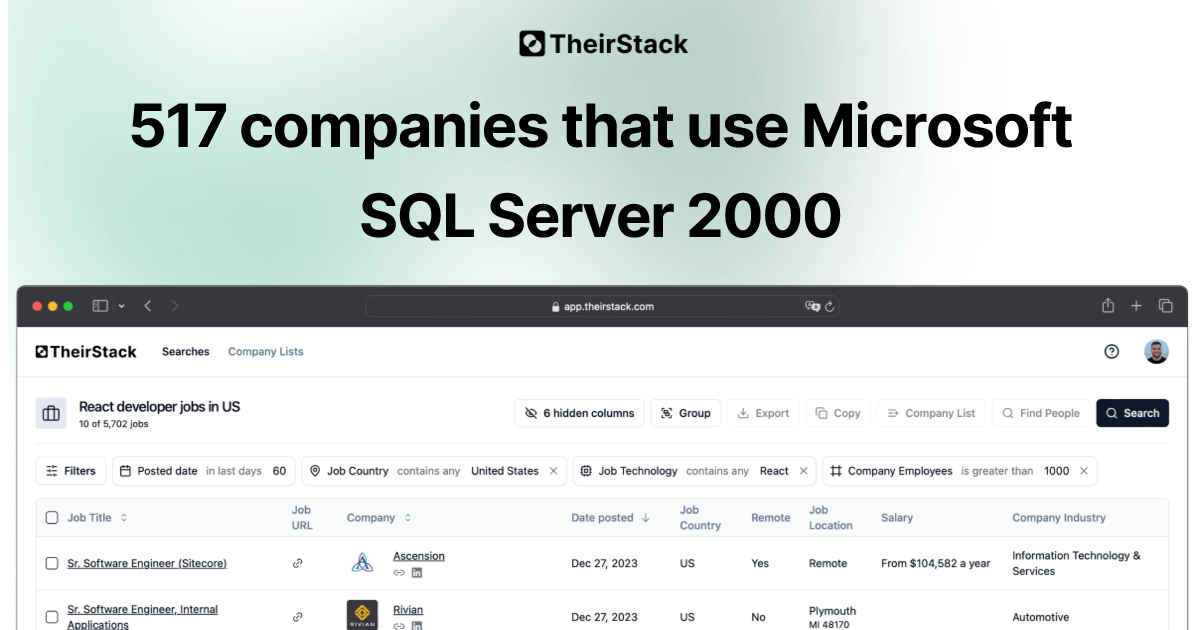Click the briefcase icon beside search title
The image size is (1200, 630).
(51, 413)
